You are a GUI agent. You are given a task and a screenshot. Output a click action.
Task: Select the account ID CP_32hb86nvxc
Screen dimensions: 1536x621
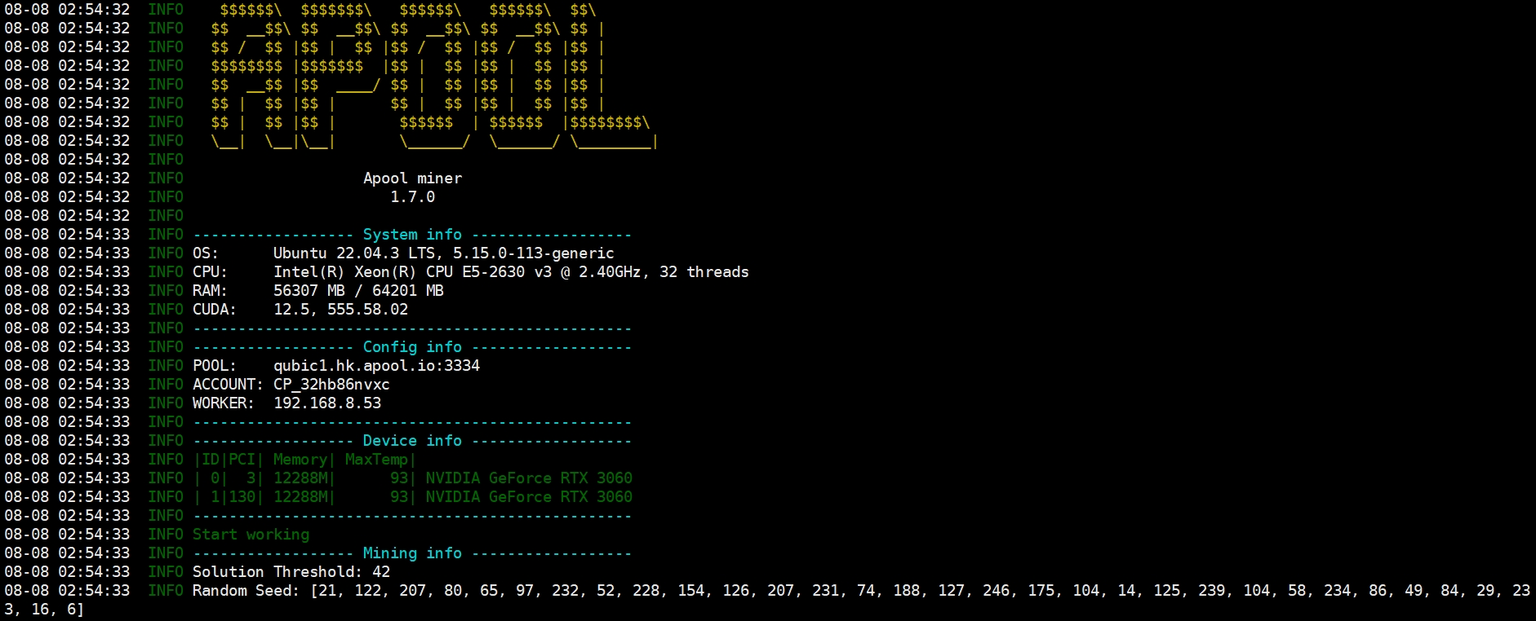(331, 385)
